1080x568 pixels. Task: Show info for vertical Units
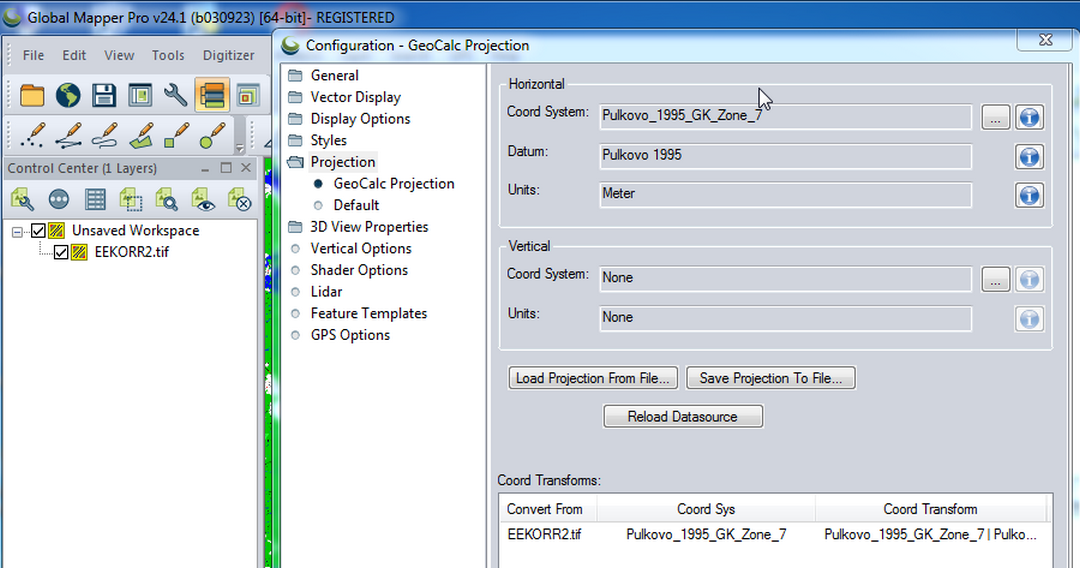coord(1029,319)
